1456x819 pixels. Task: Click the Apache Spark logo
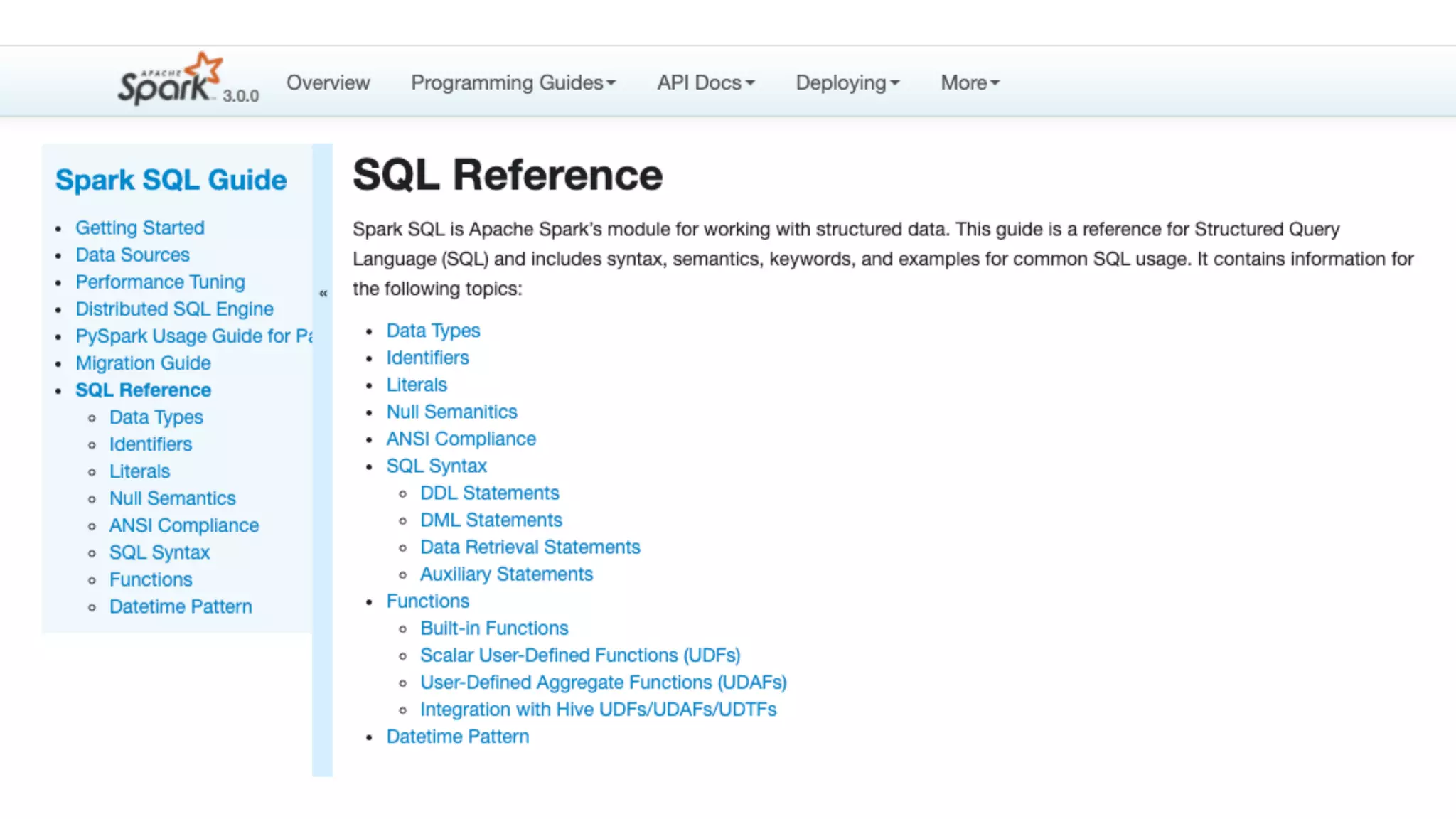pos(171,80)
